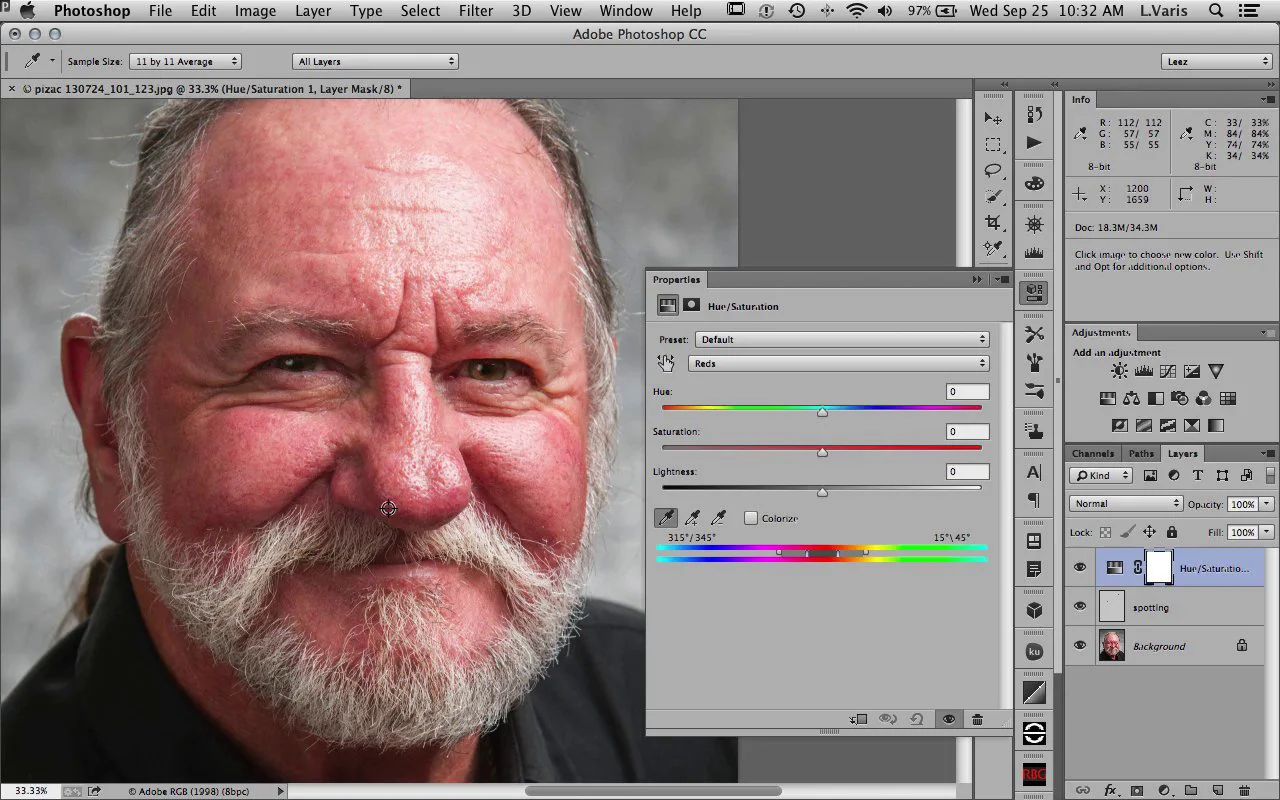Open the Preset dropdown showing Default
Image resolution: width=1280 pixels, height=800 pixels.
[x=842, y=340]
